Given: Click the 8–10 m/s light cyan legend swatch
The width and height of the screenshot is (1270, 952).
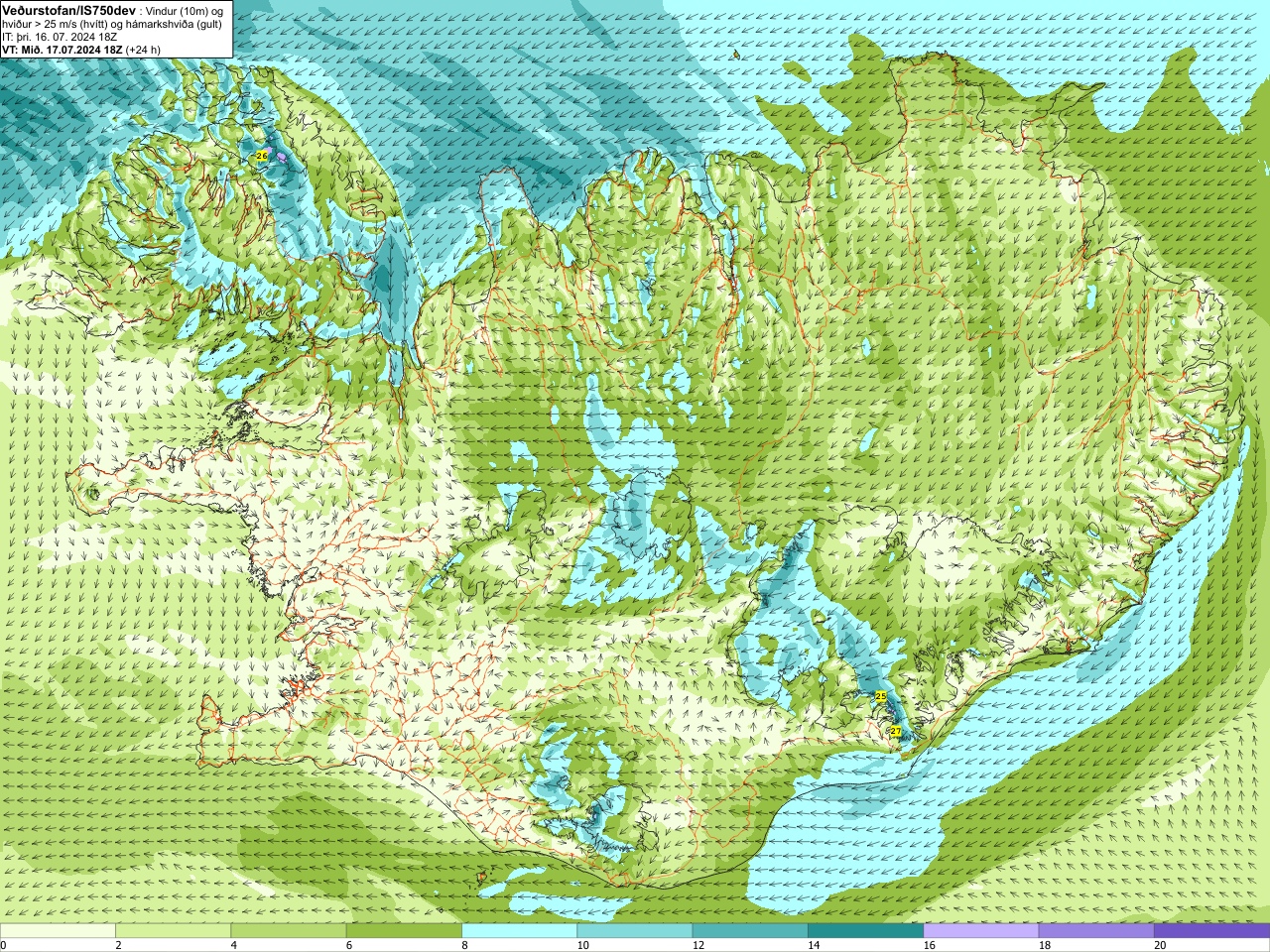Looking at the screenshot, I should point(519,931).
